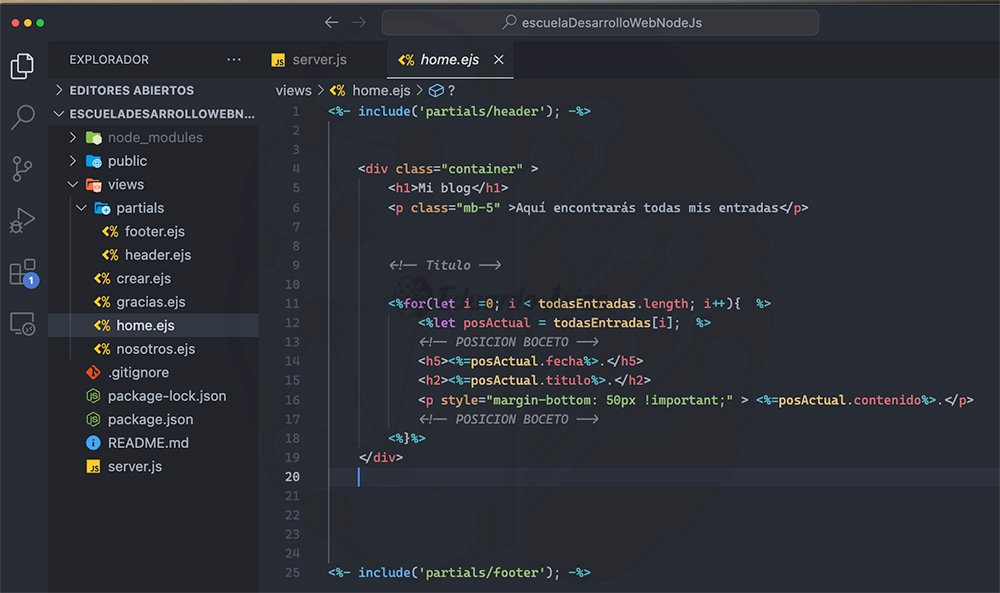Click the JS icon on server.js tab
The width and height of the screenshot is (1000, 593).
[278, 60]
